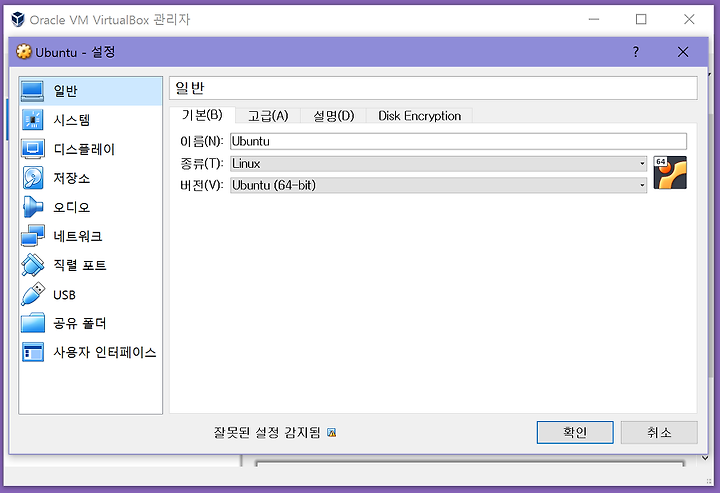Select 오디오 in the settings list
This screenshot has height=493, width=720.
[71, 207]
